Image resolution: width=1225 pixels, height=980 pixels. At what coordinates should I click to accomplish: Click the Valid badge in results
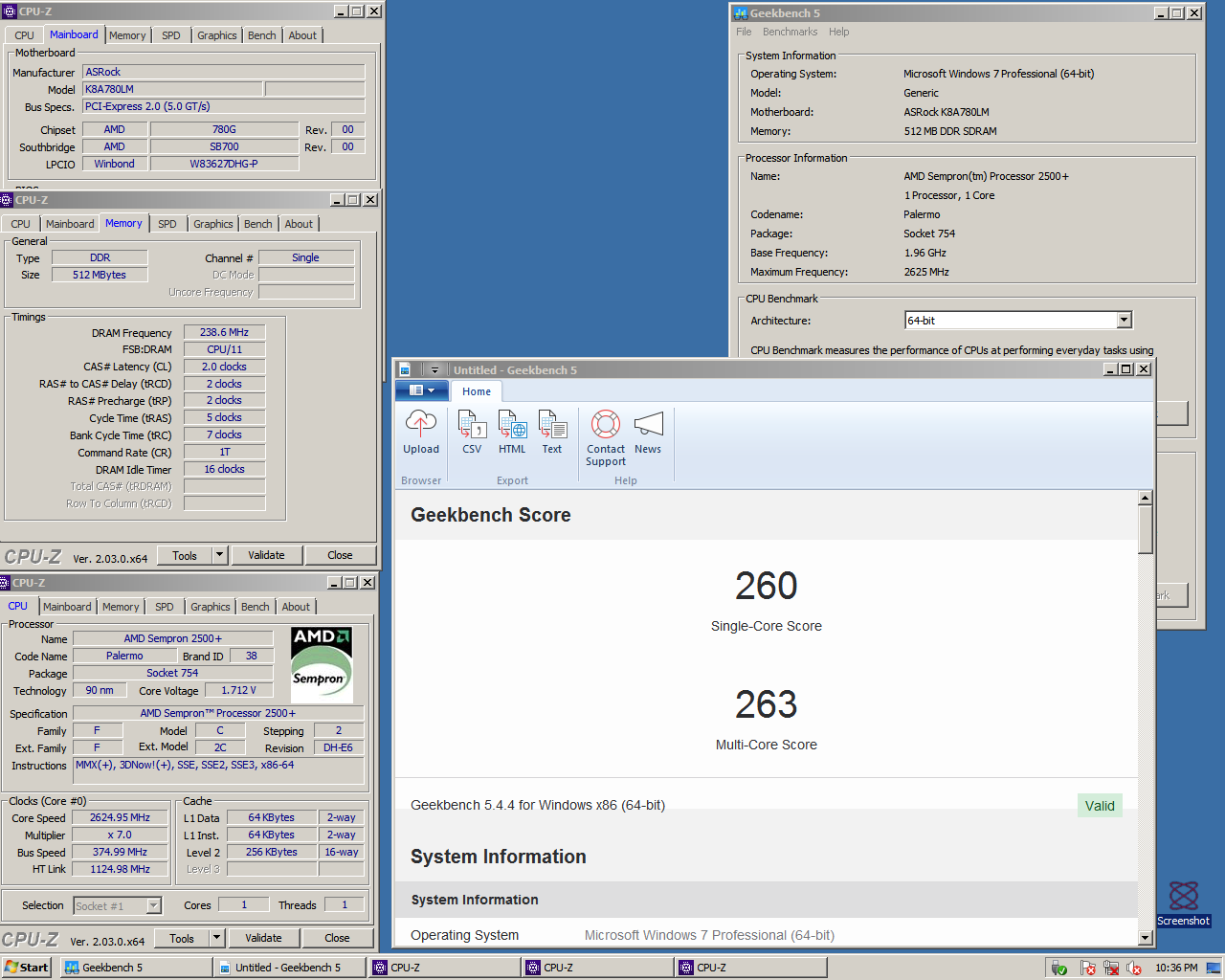(x=1100, y=806)
